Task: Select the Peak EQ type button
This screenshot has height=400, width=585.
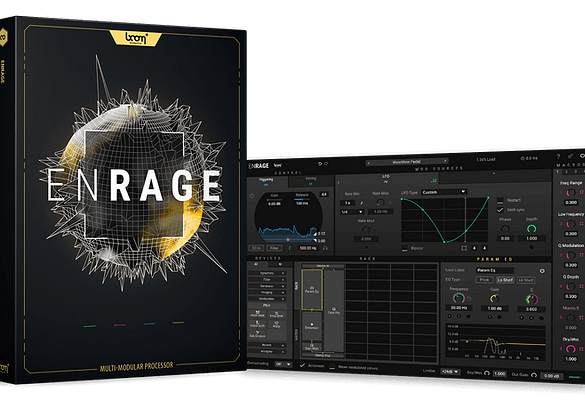Action: 484,279
